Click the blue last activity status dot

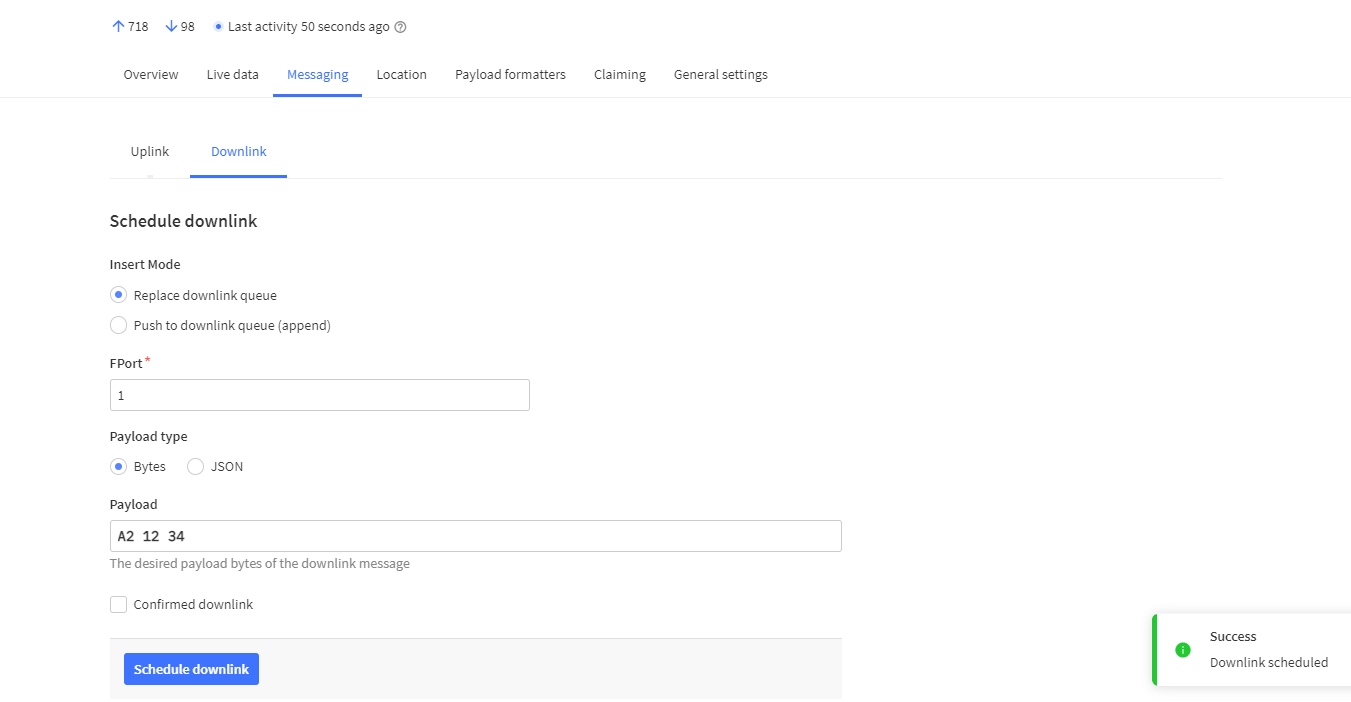pyautogui.click(x=218, y=27)
